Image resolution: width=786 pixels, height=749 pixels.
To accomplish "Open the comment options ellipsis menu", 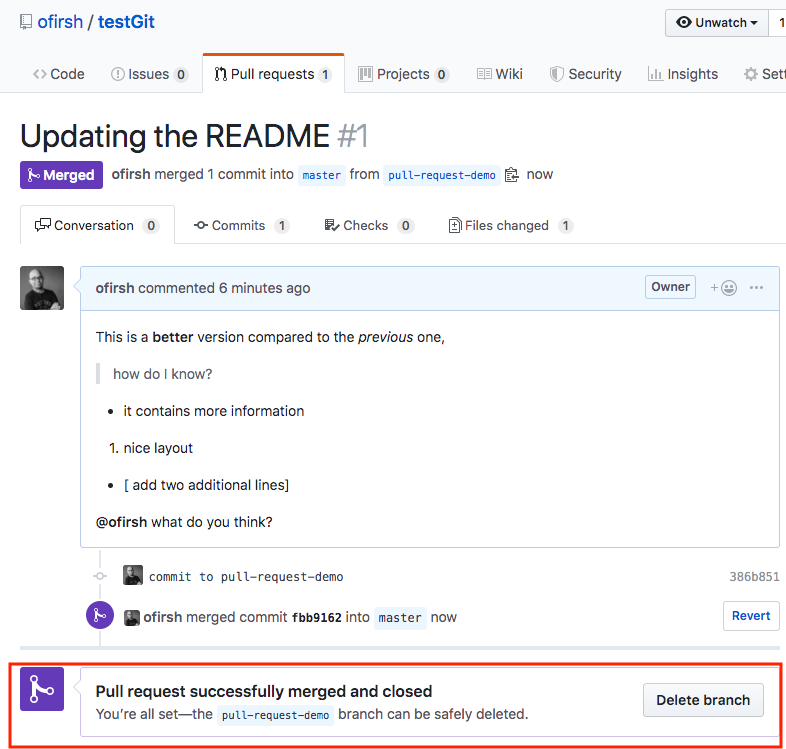I will pos(756,288).
